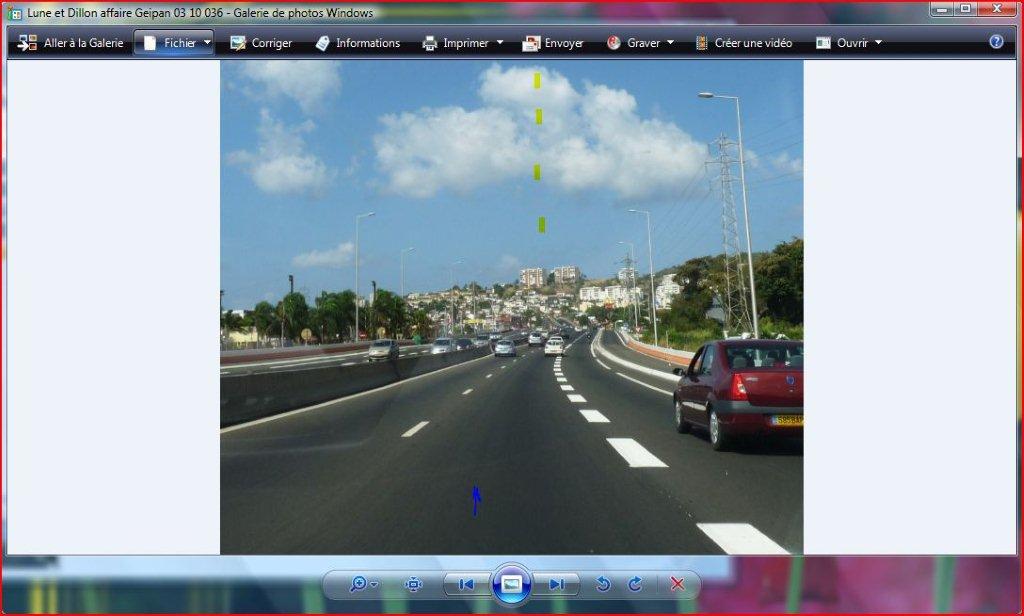Click Envoyer to email the photo
1024x616 pixels.
[553, 43]
